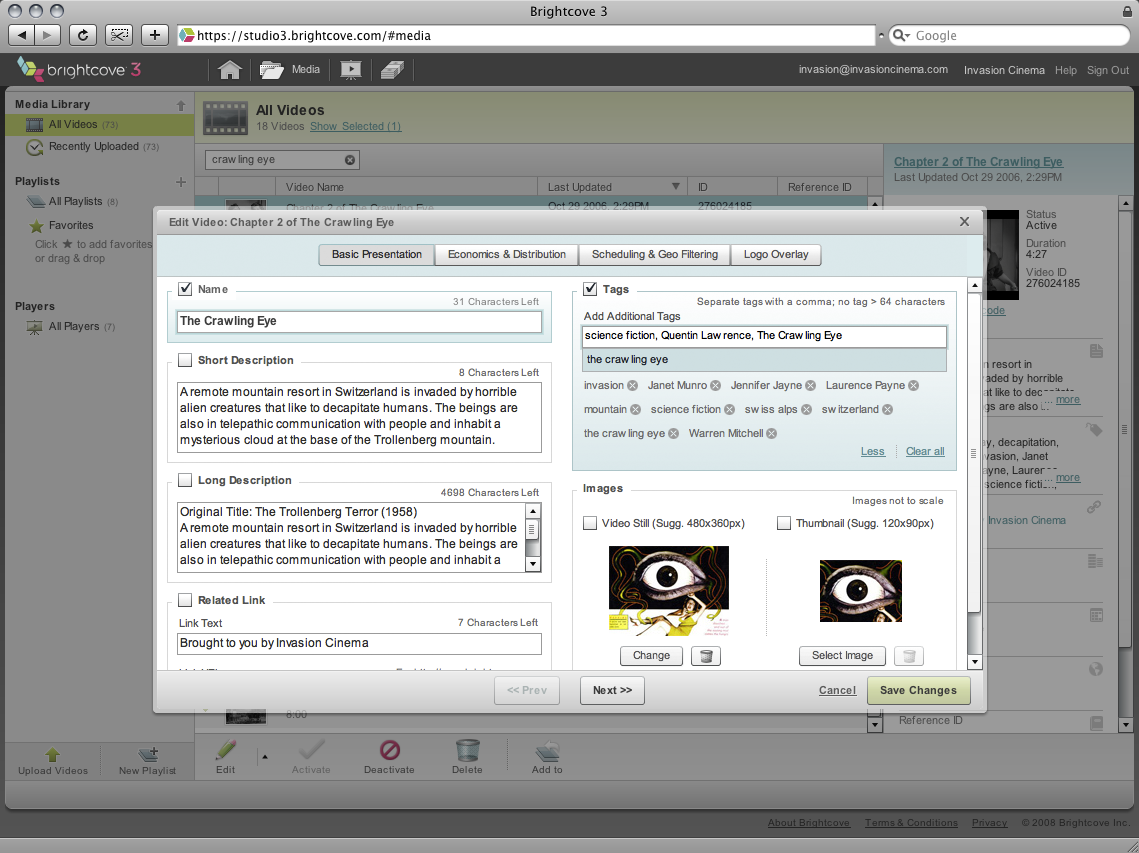Switch to the Basic Presentation tab
Screen dimensions: 1139x853
tap(376, 254)
